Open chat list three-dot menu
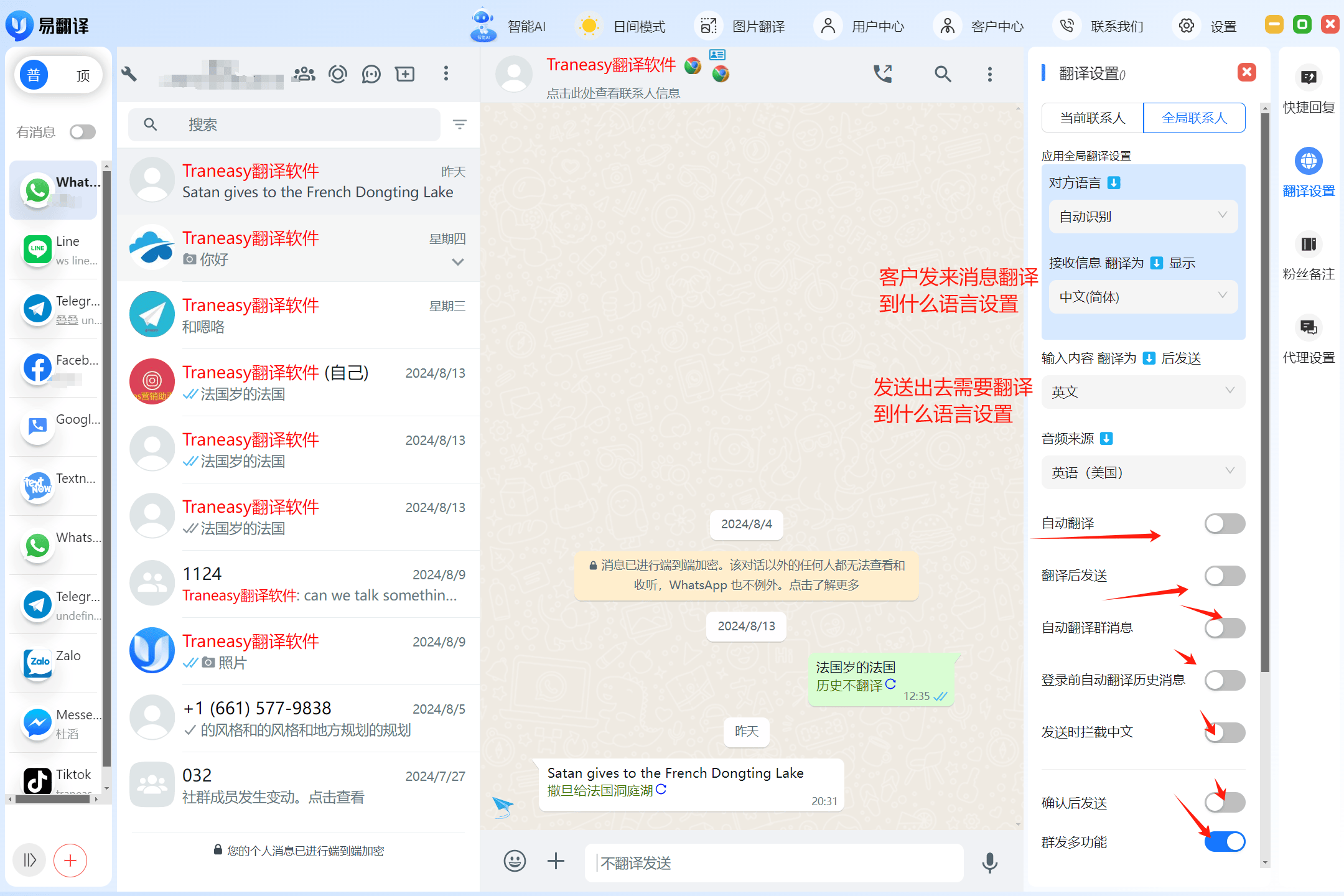1344x896 pixels. 446,74
